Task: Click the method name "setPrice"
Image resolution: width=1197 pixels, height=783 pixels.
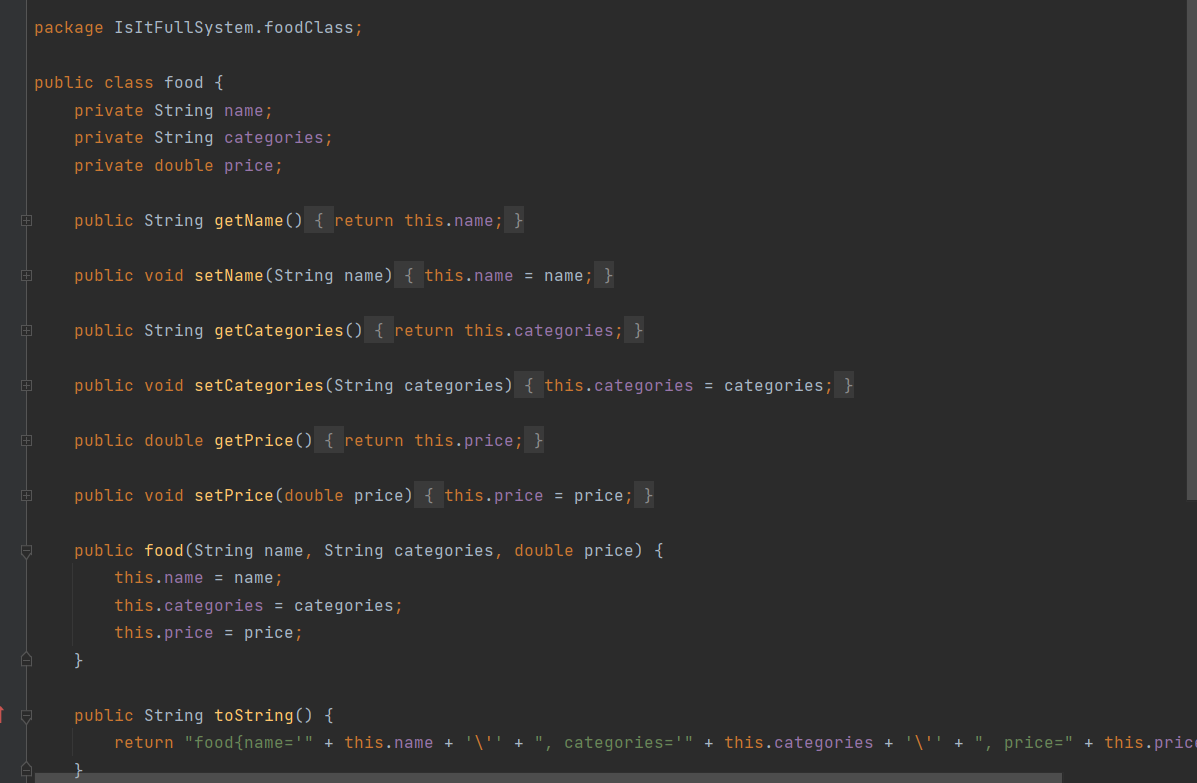Action: click(x=234, y=495)
